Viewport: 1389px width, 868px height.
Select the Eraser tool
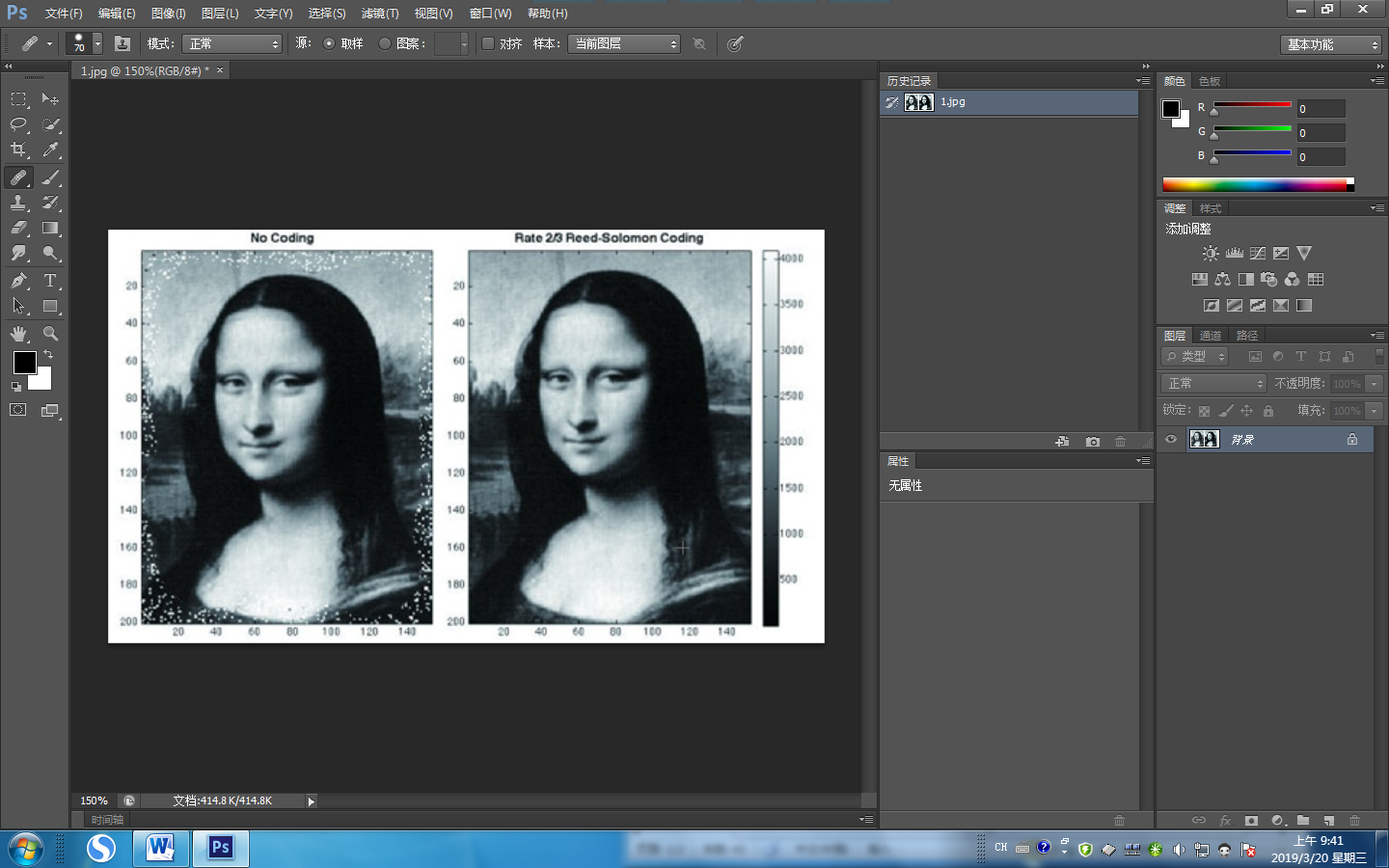(x=18, y=229)
